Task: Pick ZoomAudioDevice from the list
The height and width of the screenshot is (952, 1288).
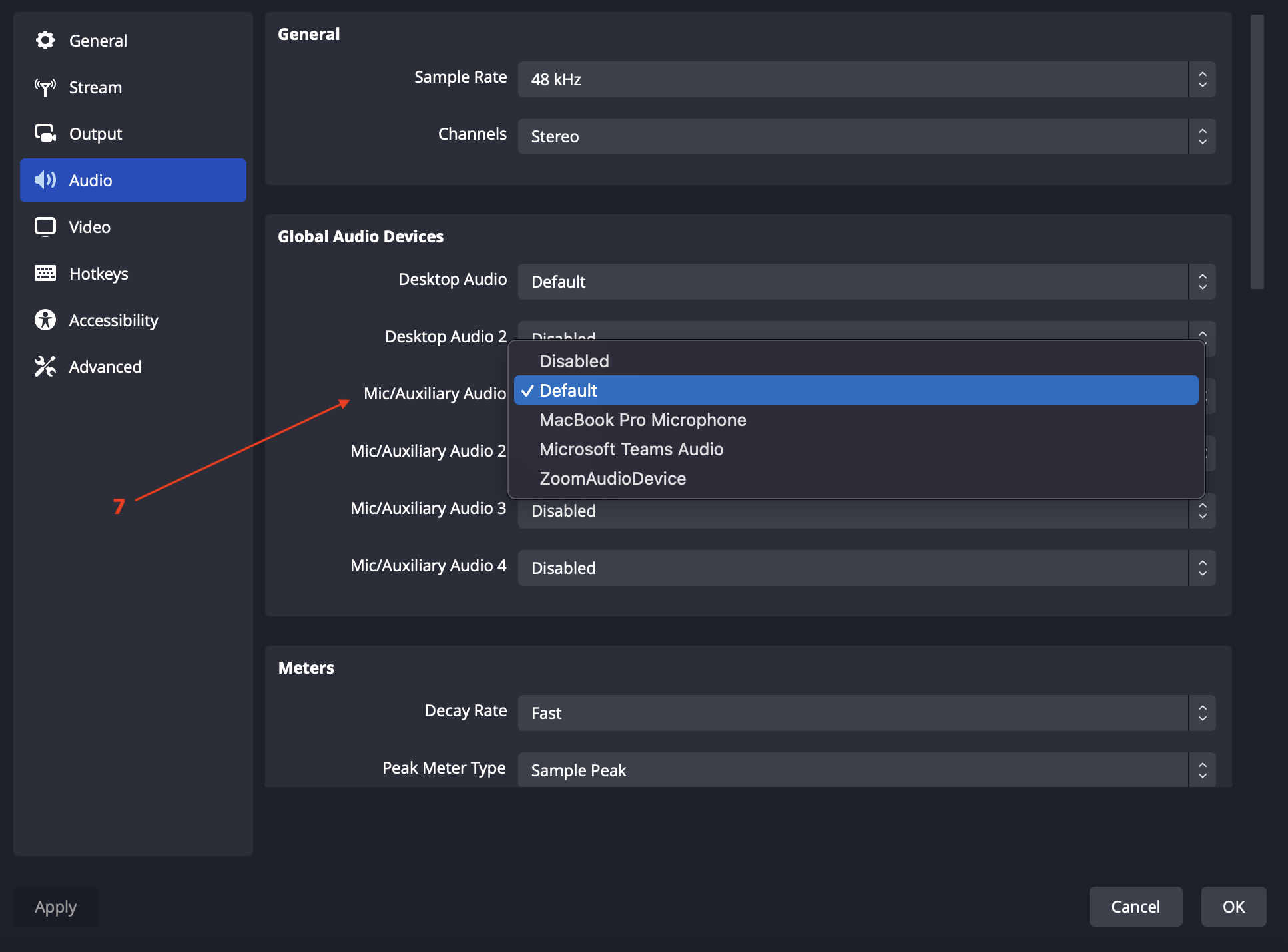Action: (613, 479)
